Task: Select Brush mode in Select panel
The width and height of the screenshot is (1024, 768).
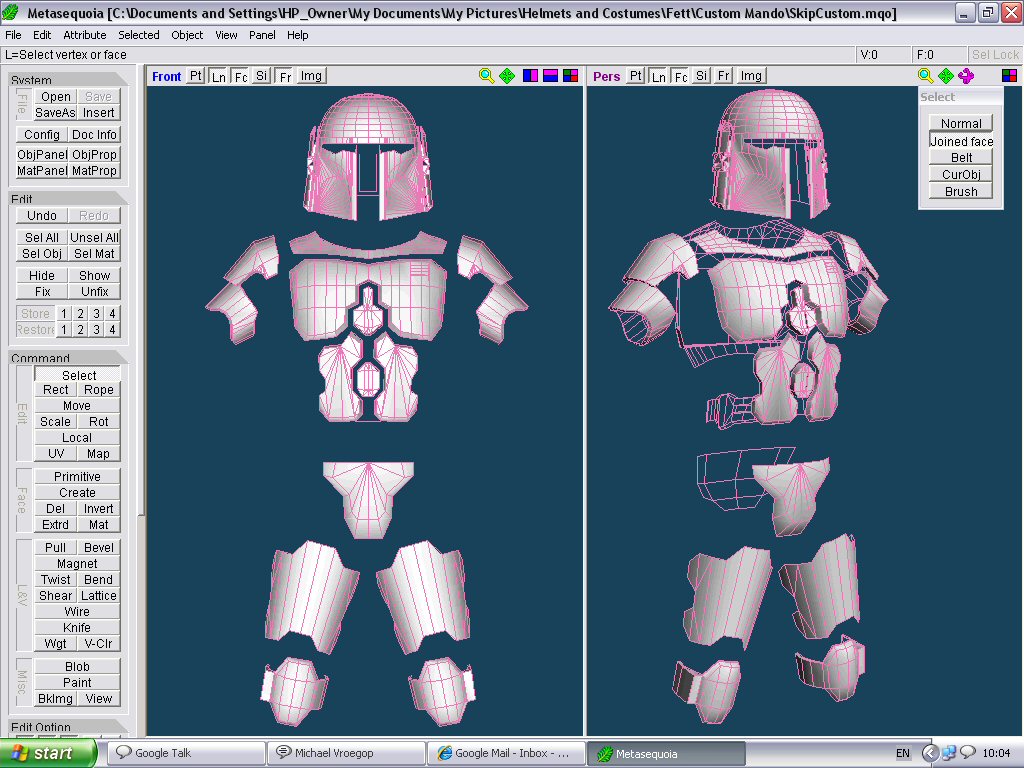Action: [961, 191]
